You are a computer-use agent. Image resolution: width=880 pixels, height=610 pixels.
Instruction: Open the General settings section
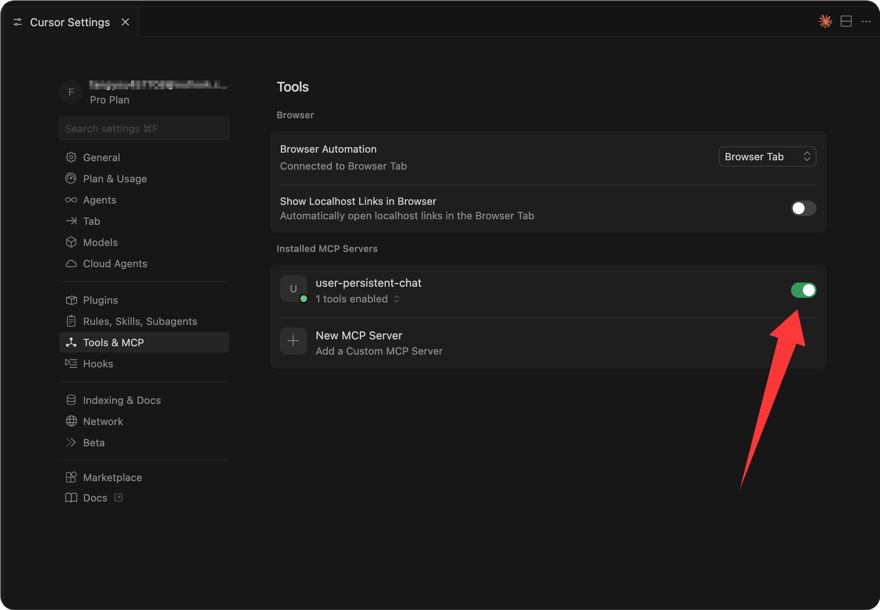point(101,157)
